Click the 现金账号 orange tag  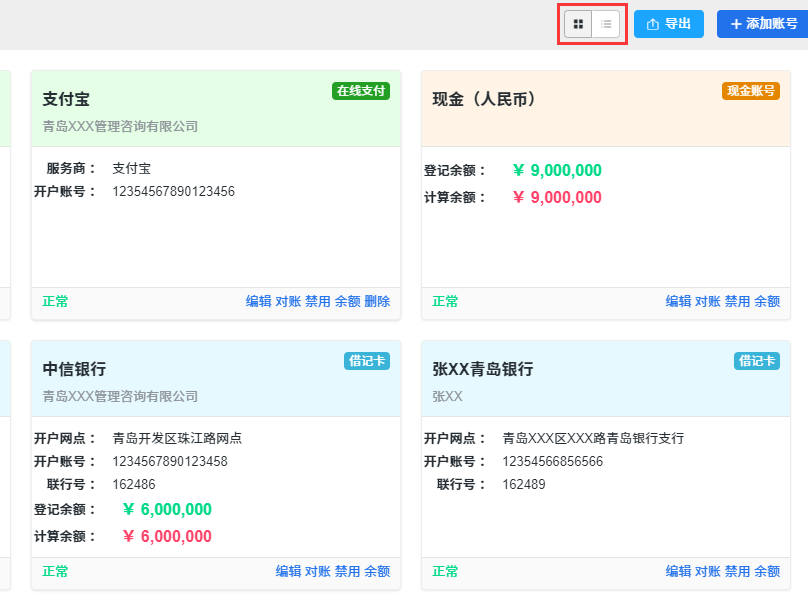click(x=751, y=91)
